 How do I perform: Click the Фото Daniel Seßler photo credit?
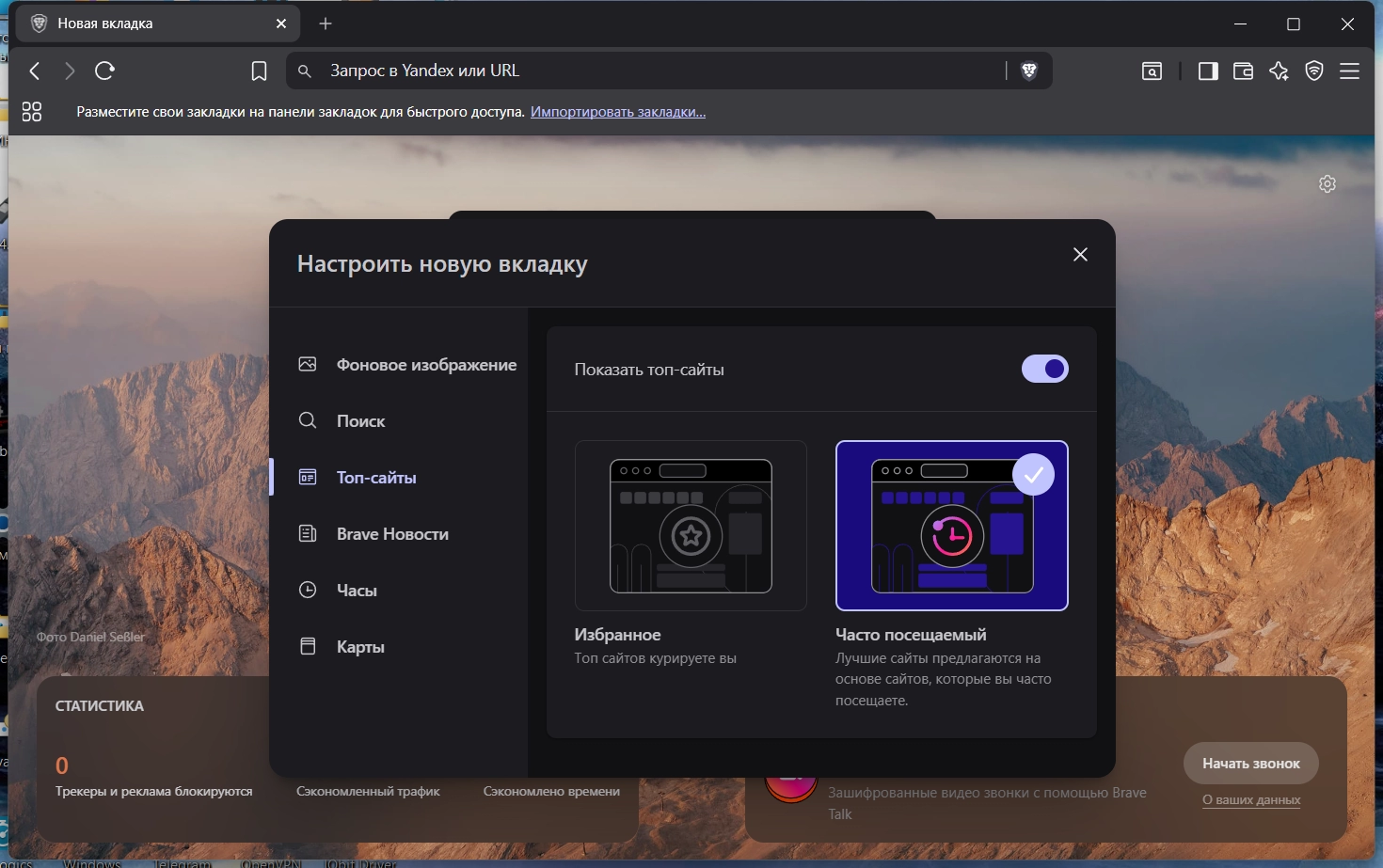click(91, 637)
